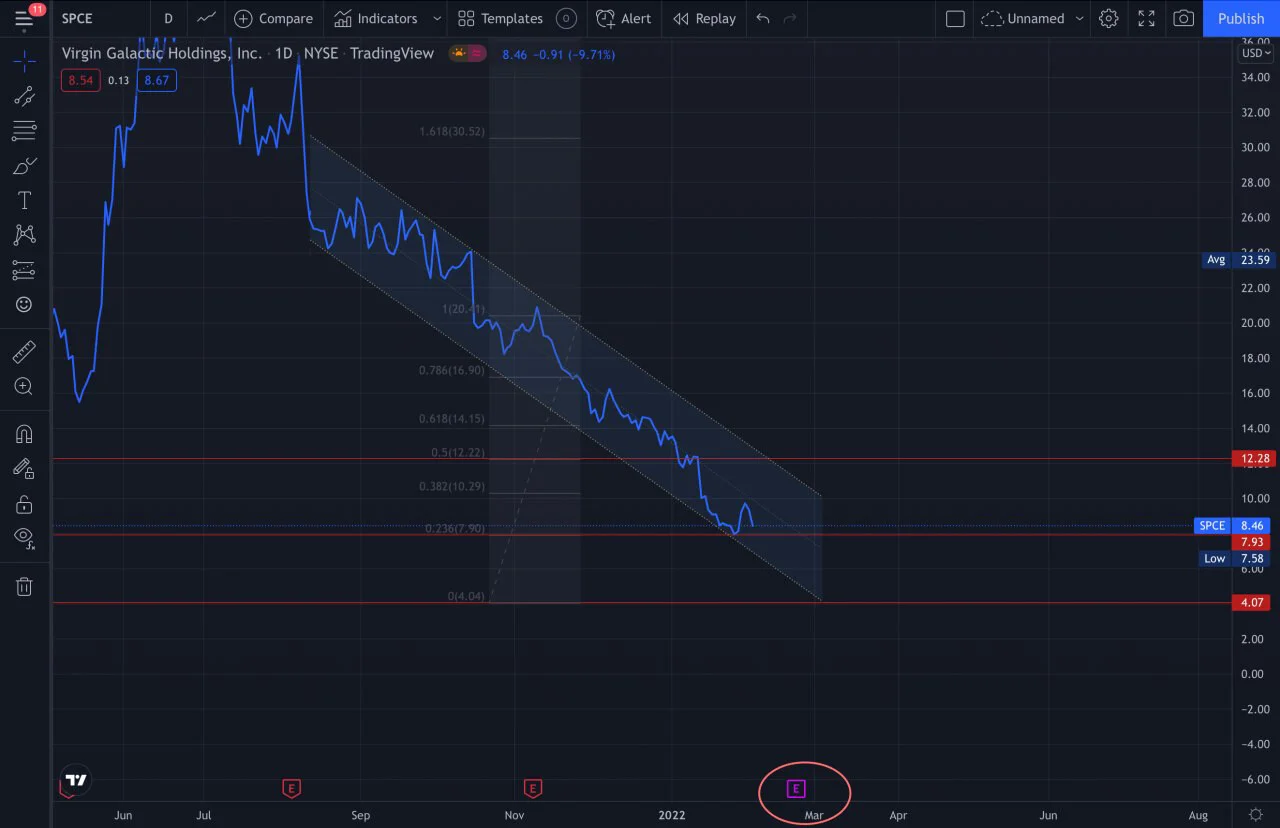Click the 8.54 sell price button

(x=80, y=80)
